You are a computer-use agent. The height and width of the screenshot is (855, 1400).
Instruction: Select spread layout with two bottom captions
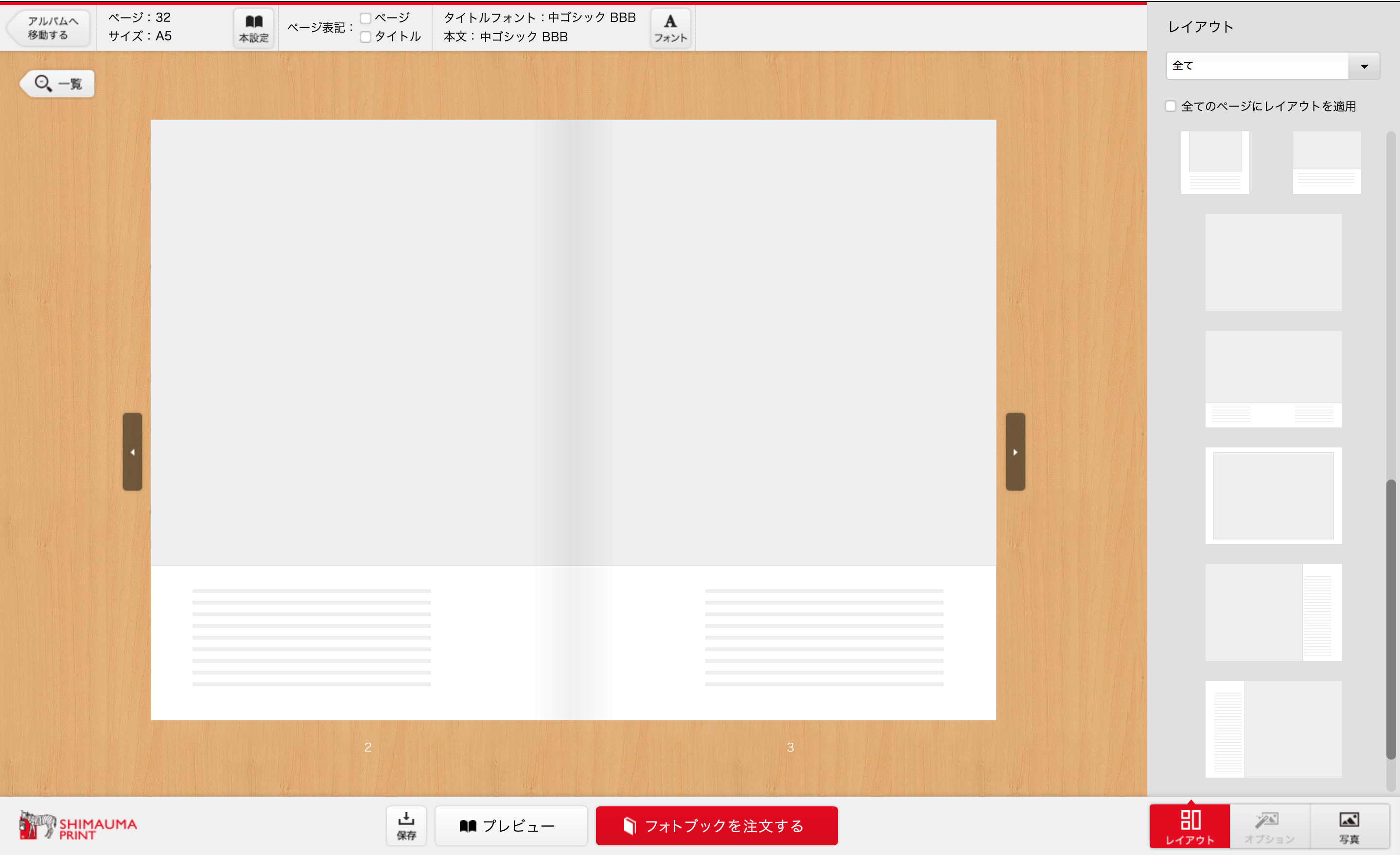tap(1273, 379)
